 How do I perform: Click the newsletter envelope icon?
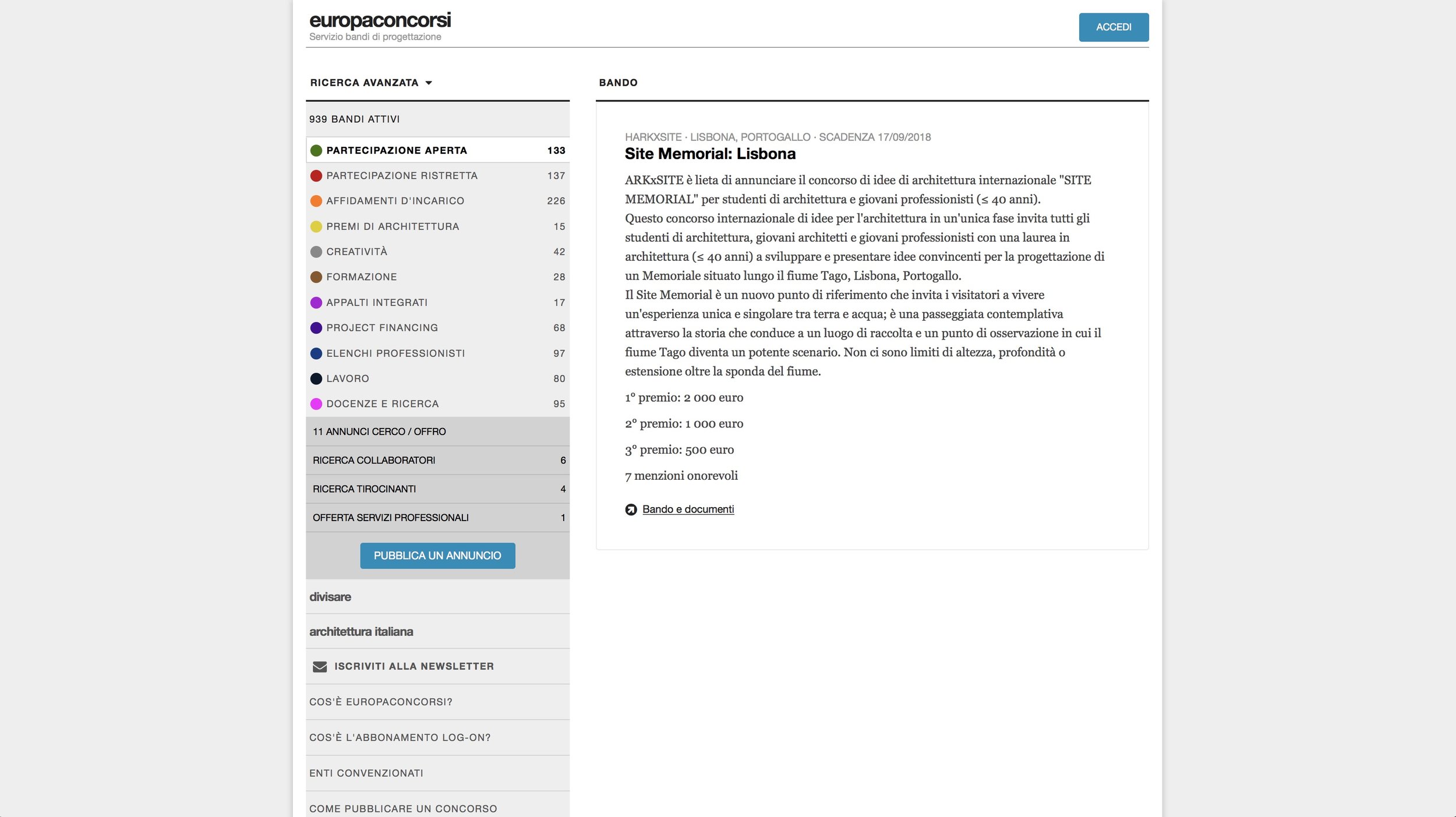(320, 667)
